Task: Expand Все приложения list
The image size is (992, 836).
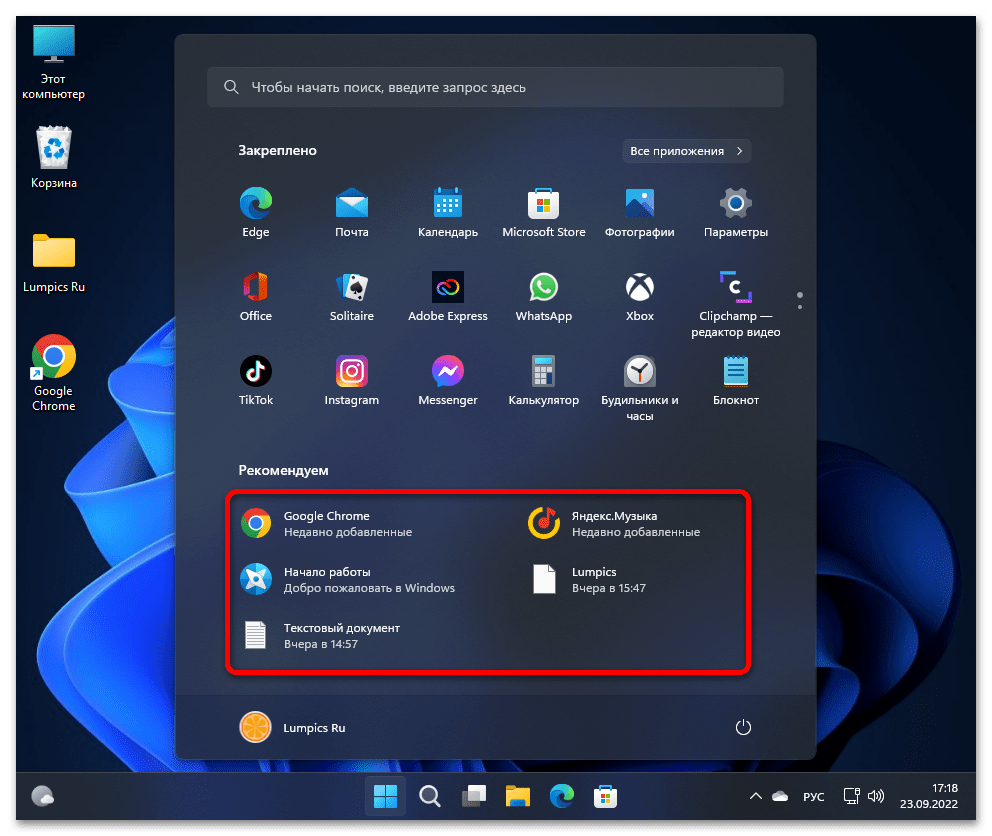Action: 686,151
